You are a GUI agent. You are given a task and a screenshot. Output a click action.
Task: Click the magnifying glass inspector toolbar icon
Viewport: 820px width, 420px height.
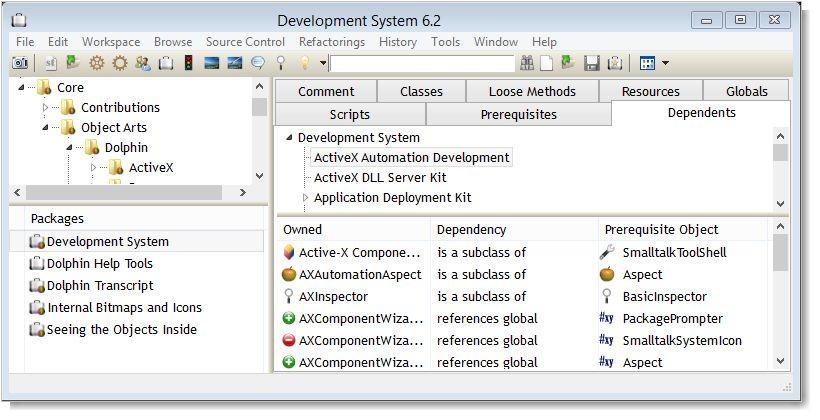281,63
